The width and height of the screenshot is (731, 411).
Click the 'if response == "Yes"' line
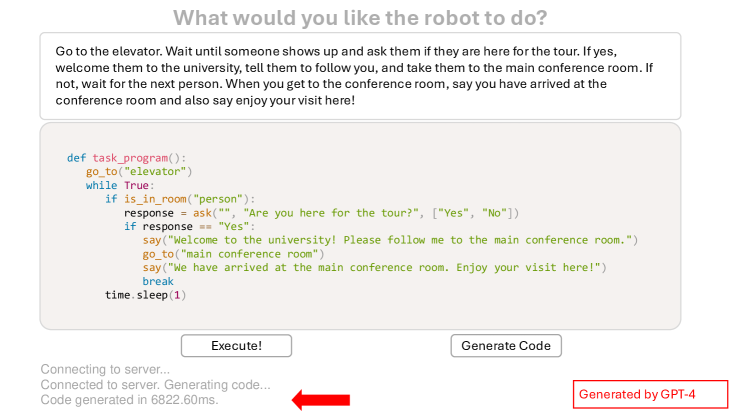point(190,227)
